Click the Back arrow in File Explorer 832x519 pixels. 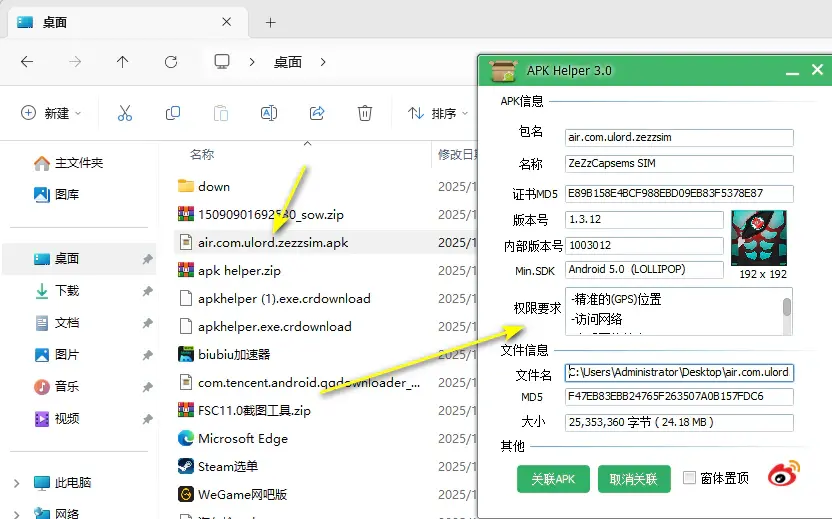pos(27,62)
